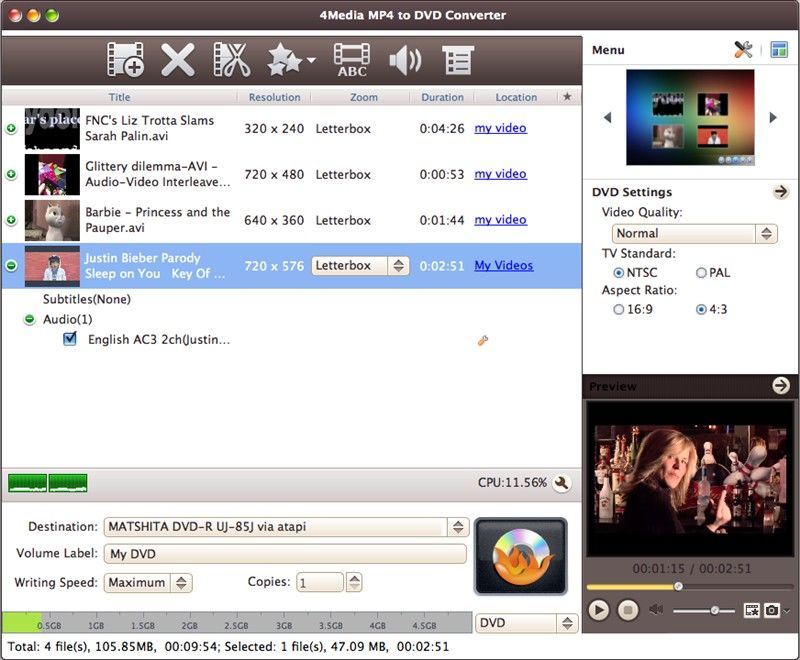Collapse the Justin Bieber Parody row

tap(11, 266)
